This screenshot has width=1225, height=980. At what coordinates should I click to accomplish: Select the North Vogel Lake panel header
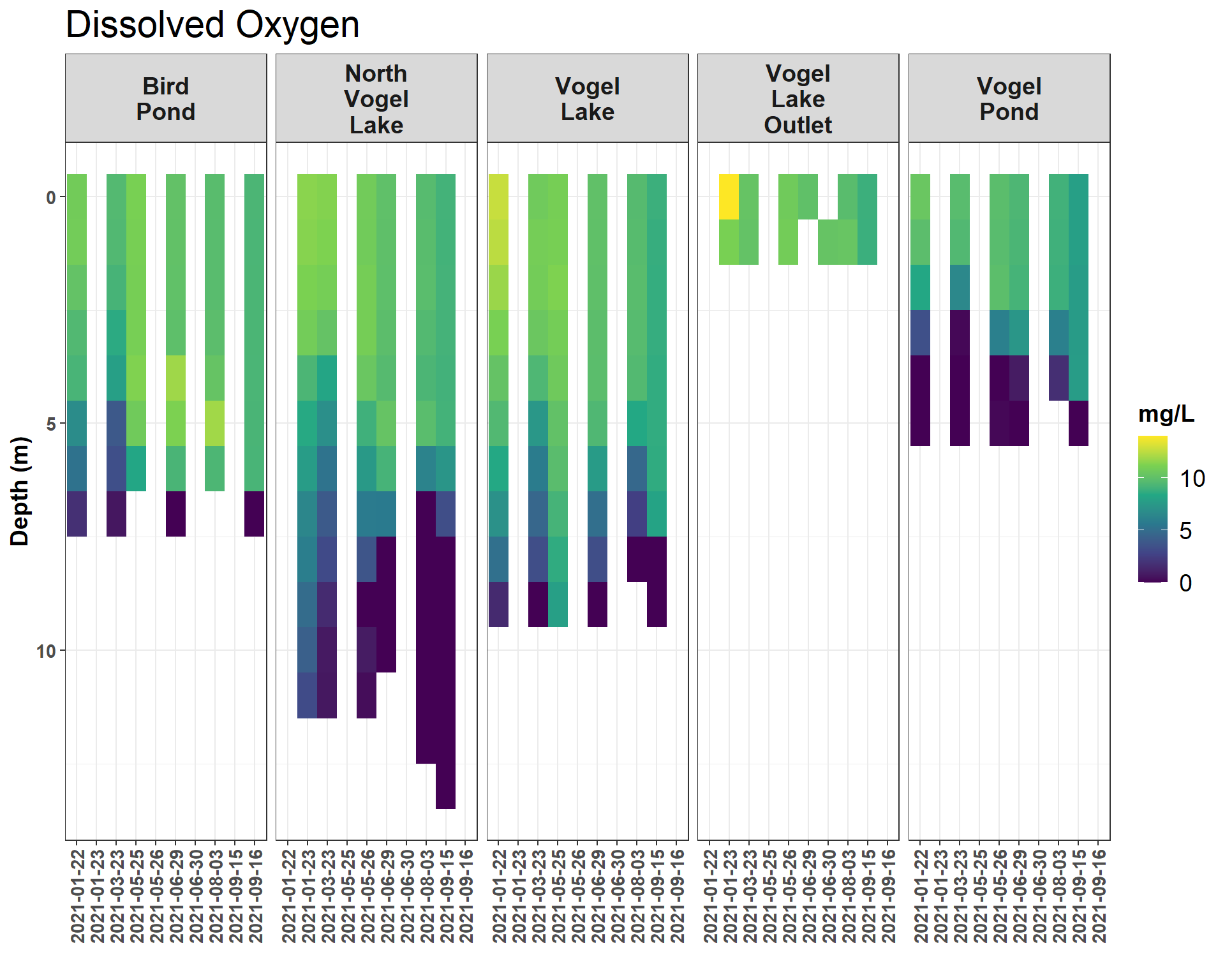click(x=376, y=99)
